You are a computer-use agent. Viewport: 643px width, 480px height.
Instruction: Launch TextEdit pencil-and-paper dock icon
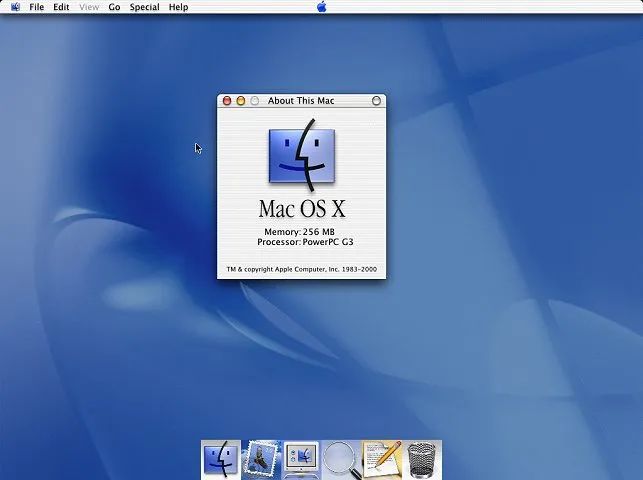[x=381, y=459]
